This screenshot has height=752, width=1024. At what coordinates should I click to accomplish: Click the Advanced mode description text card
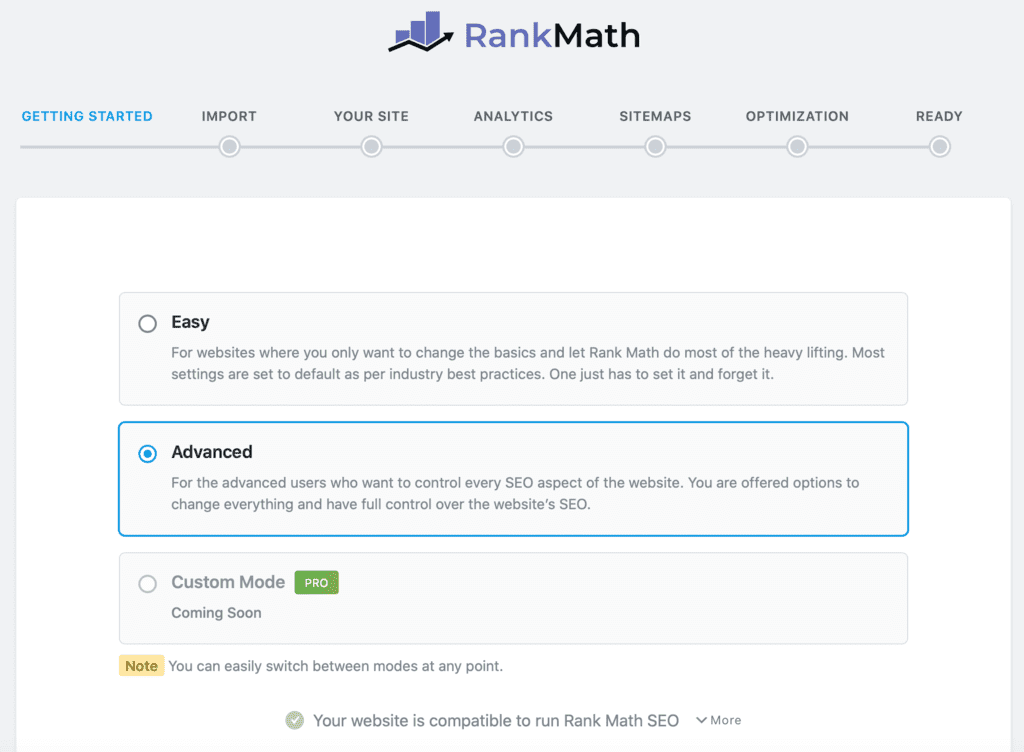(513, 492)
